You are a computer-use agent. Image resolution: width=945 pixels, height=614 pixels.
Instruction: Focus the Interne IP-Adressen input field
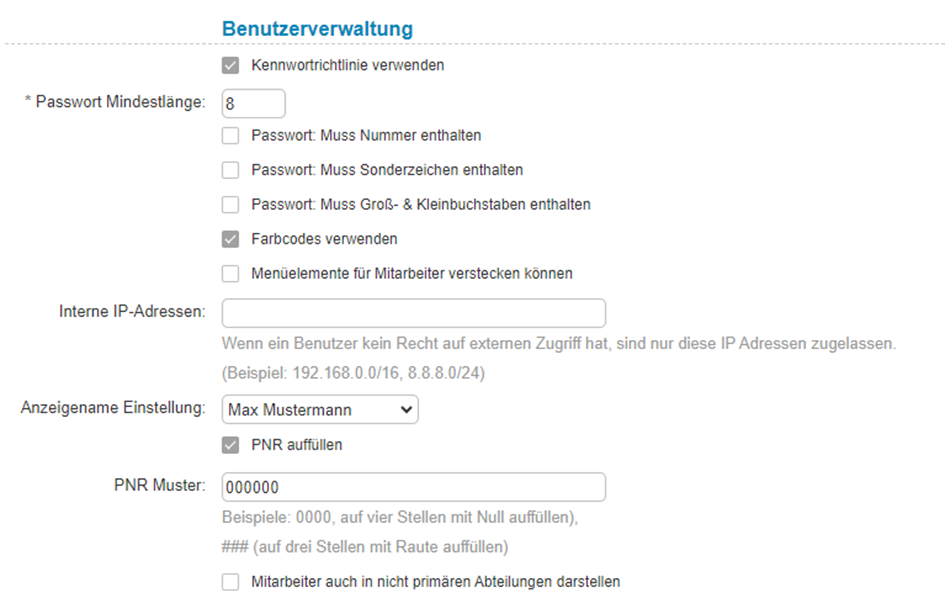(x=413, y=313)
